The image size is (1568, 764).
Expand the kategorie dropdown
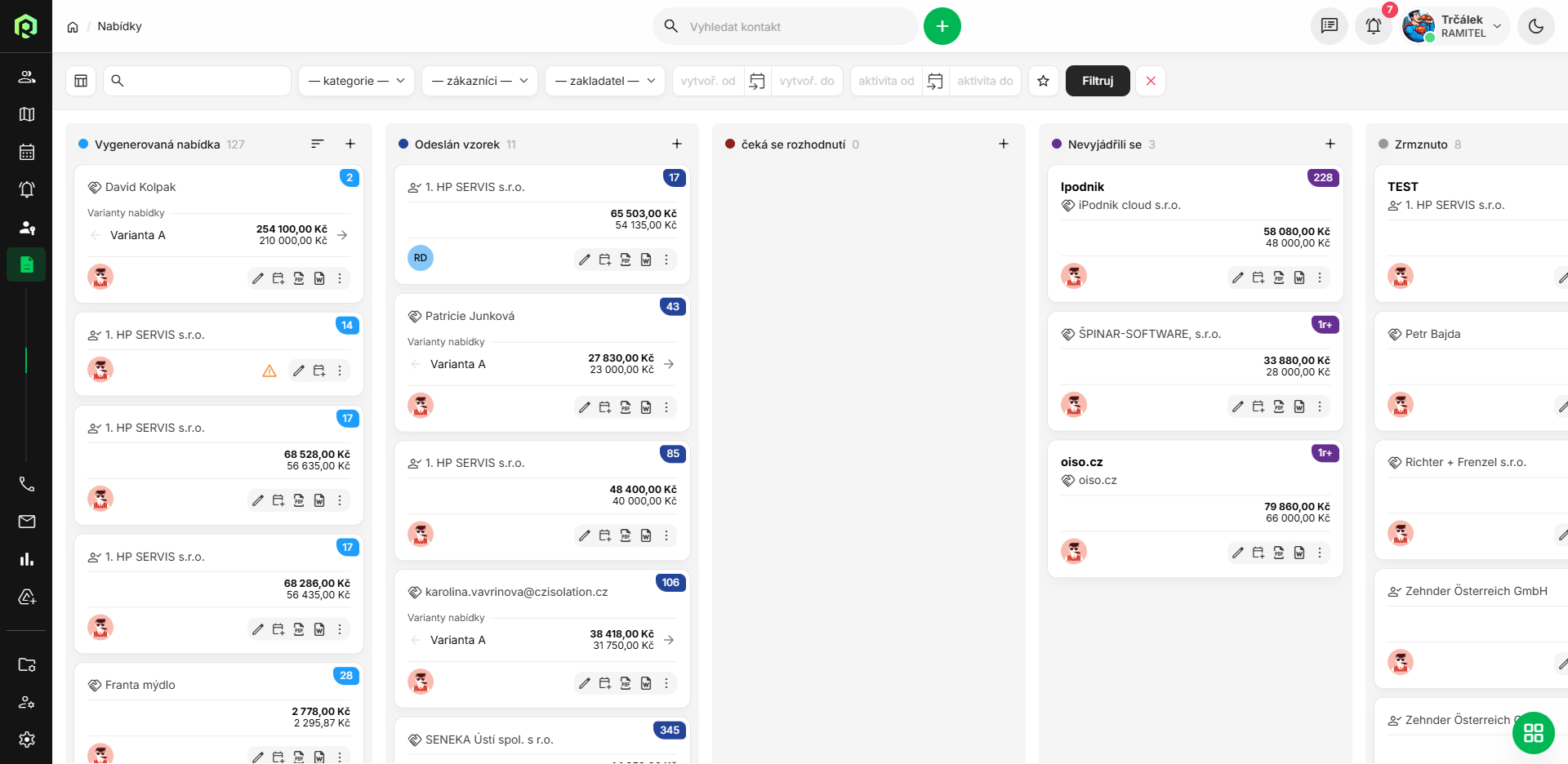(356, 81)
